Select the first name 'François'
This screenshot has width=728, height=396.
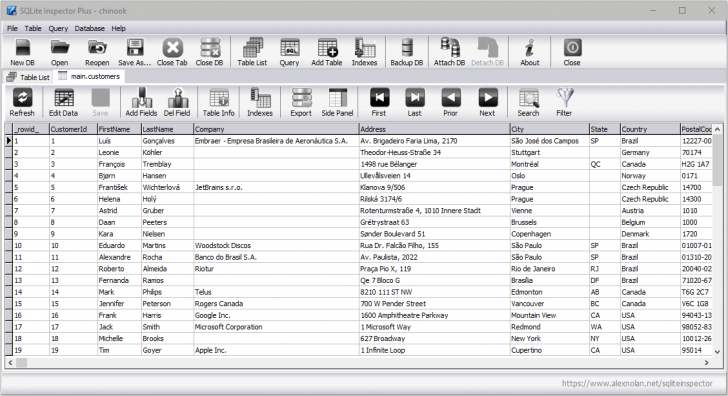pyautogui.click(x=119, y=164)
